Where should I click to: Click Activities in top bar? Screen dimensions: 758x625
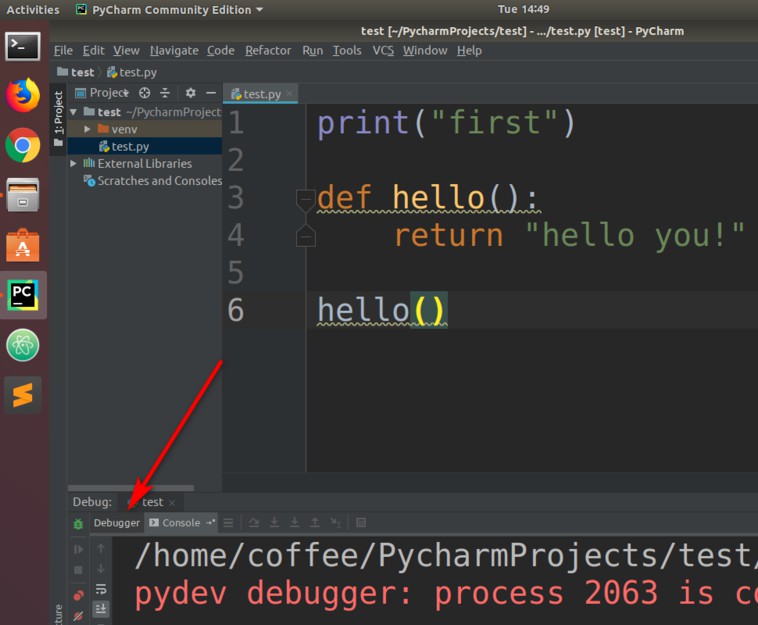32,10
